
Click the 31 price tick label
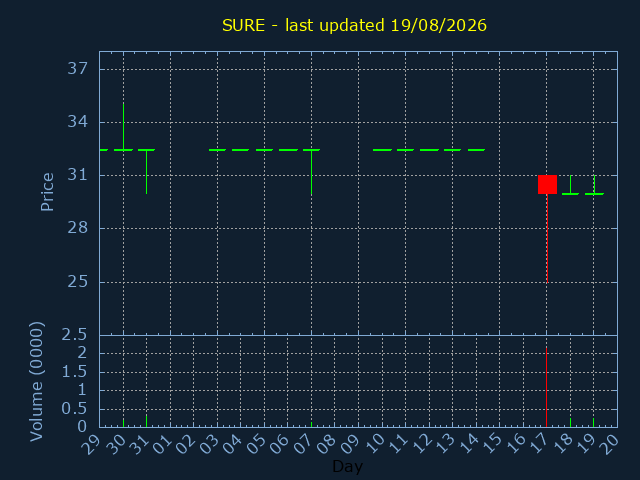78,175
